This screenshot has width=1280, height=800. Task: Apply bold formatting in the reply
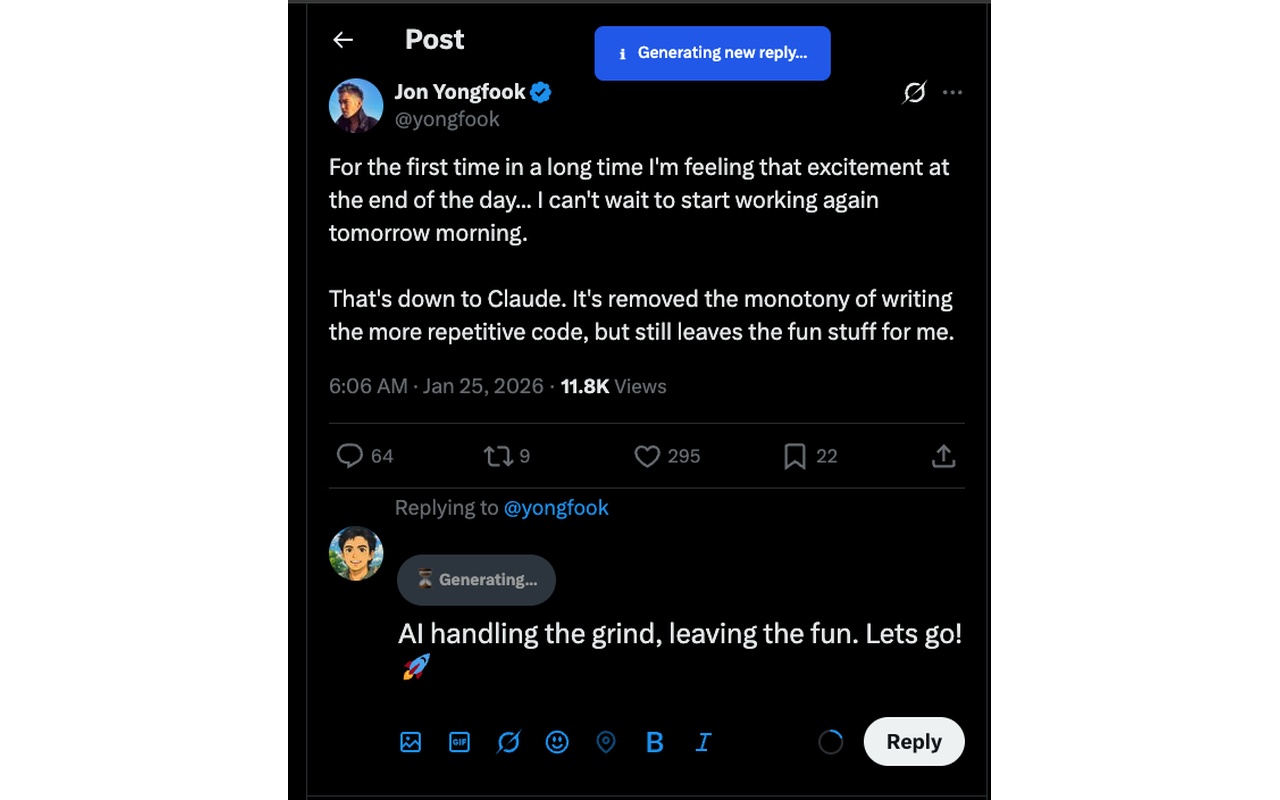coord(655,742)
